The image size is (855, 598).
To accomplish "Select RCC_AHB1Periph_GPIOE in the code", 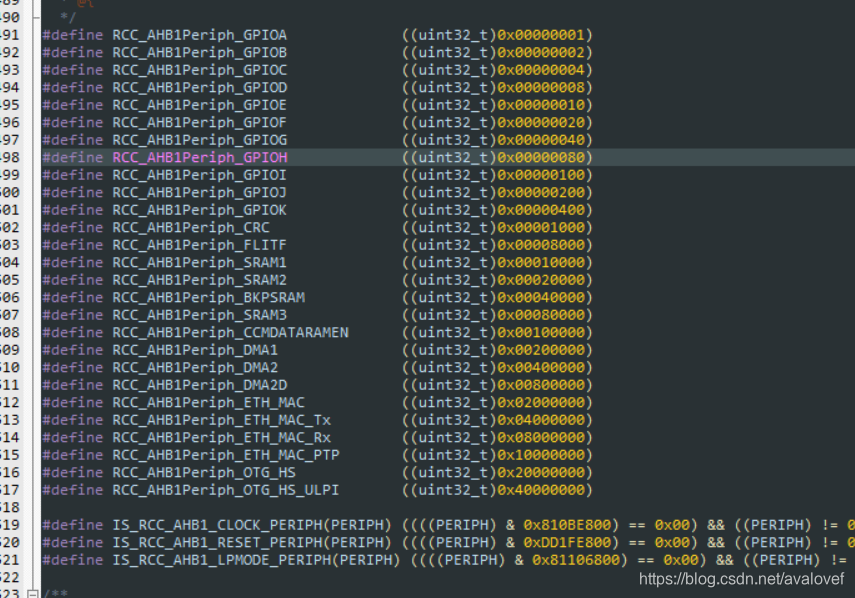I will click(200, 105).
